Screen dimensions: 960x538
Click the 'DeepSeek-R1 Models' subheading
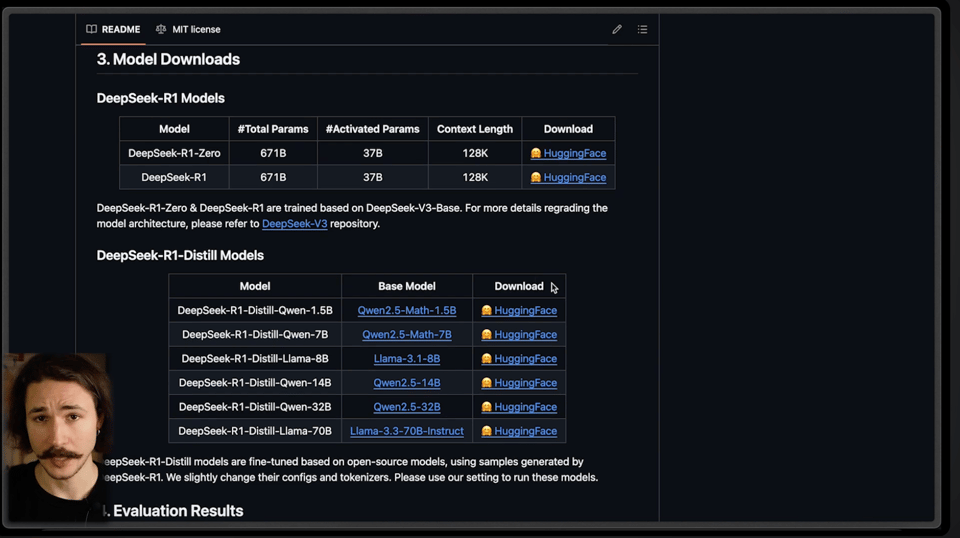(x=160, y=99)
